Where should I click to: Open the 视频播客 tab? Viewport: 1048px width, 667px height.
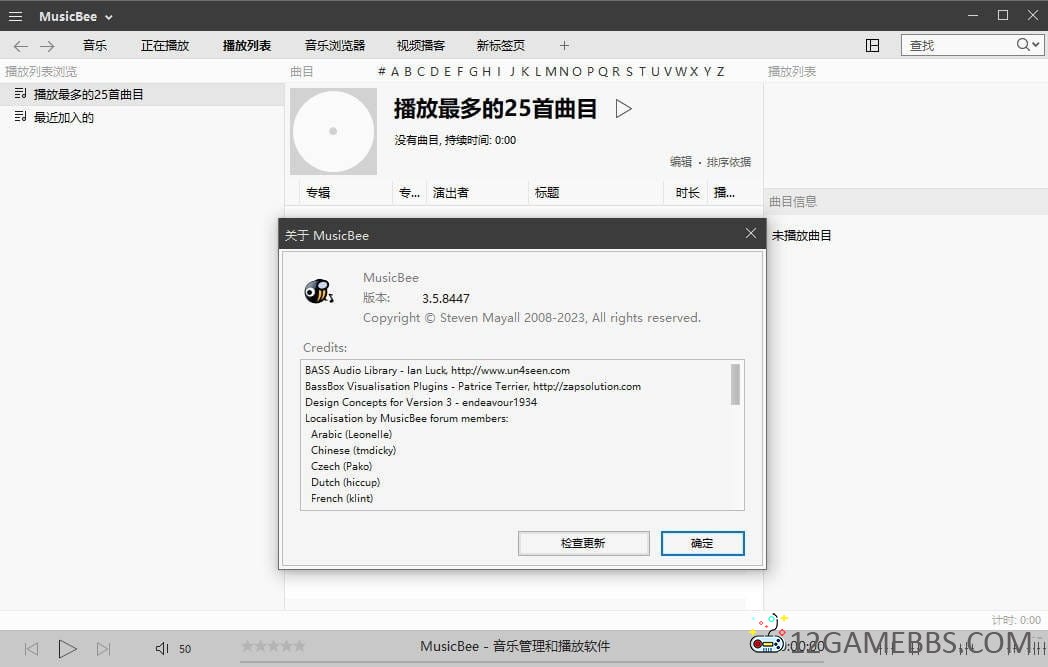[420, 45]
